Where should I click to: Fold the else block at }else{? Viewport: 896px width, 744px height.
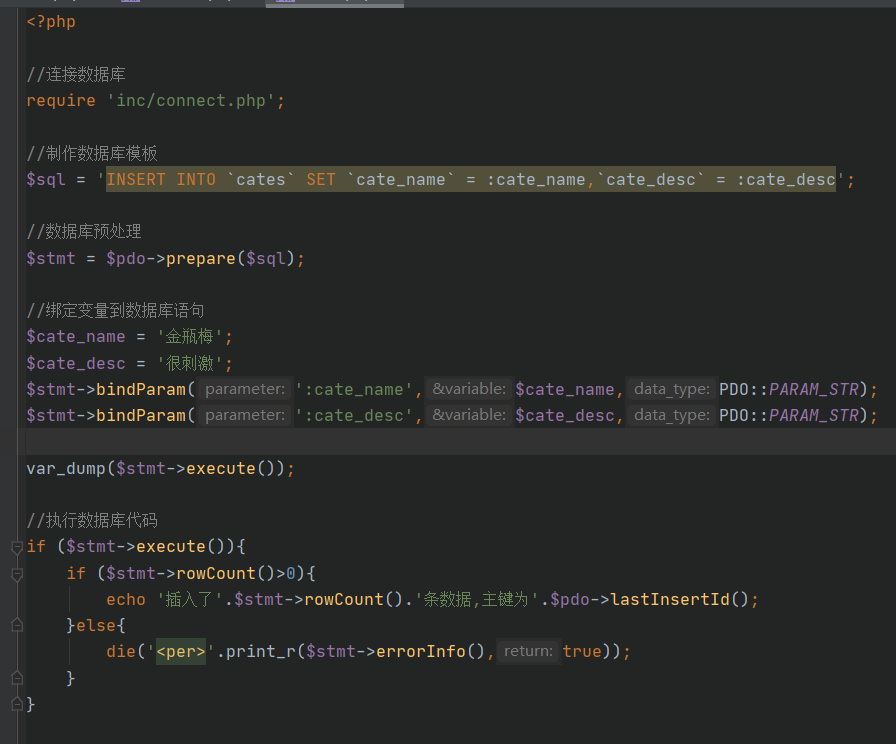coord(16,625)
